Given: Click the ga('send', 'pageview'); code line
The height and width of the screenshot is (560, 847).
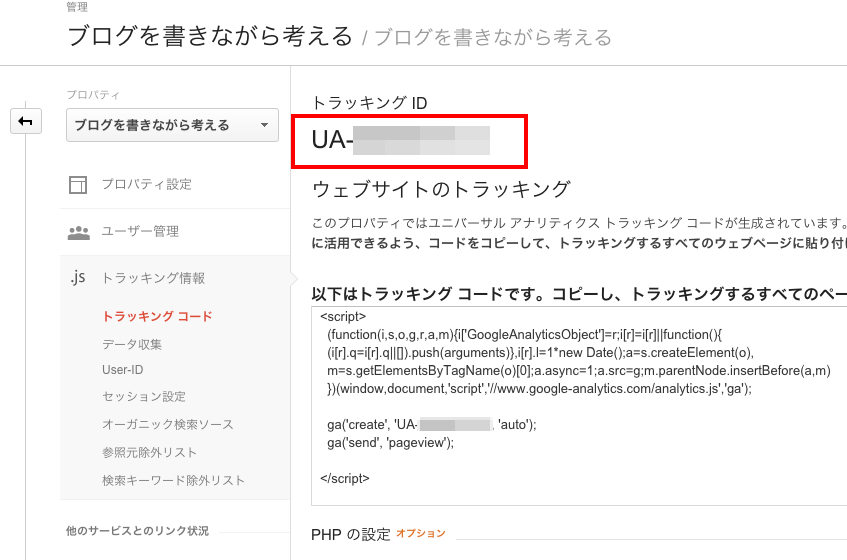Looking at the screenshot, I should pyautogui.click(x=391, y=443).
